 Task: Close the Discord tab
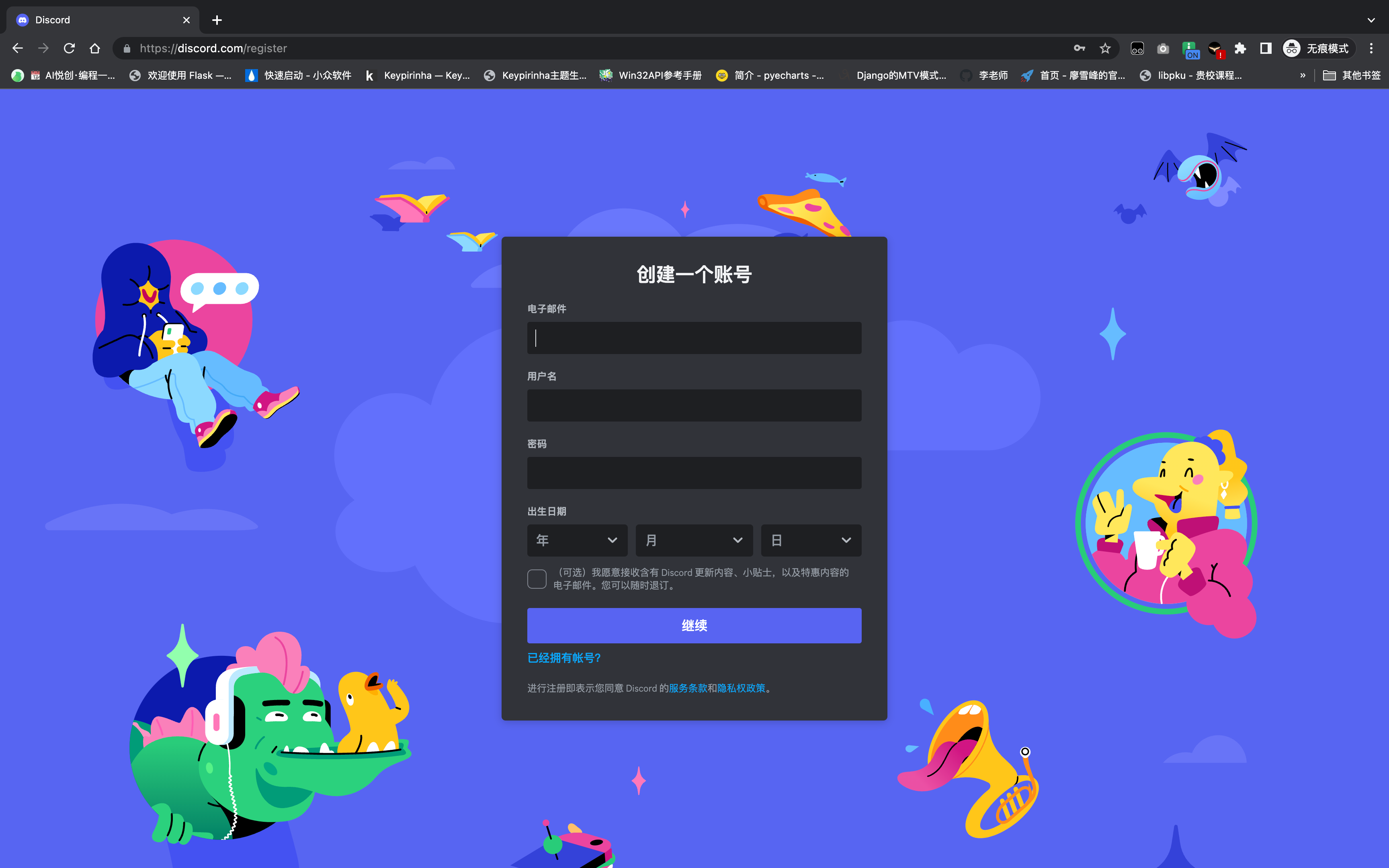[x=186, y=20]
